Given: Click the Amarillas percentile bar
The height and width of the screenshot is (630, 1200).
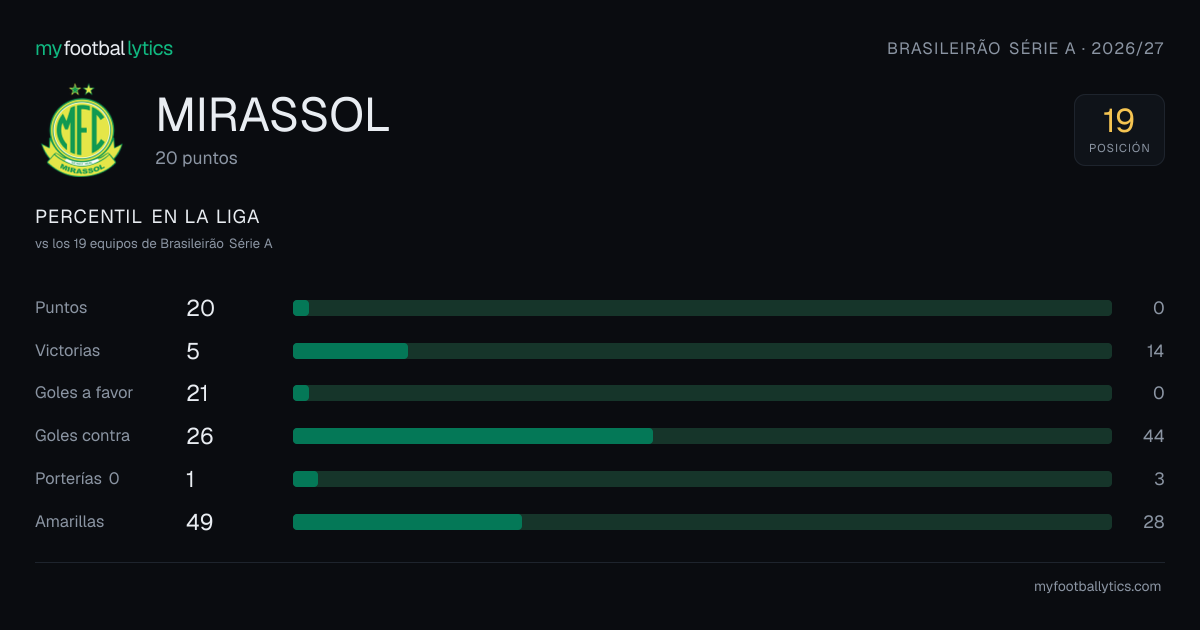Looking at the screenshot, I should 702,522.
